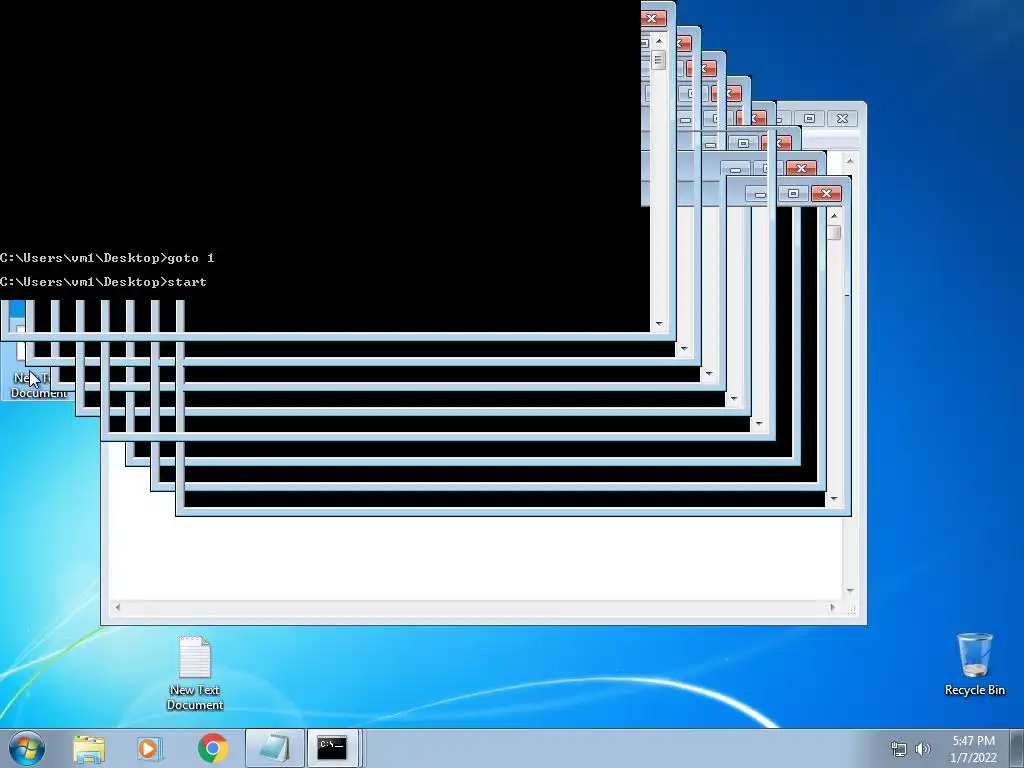This screenshot has width=1024, height=768.
Task: Click down arrow on lowest console's scrollbar
Action: click(834, 499)
